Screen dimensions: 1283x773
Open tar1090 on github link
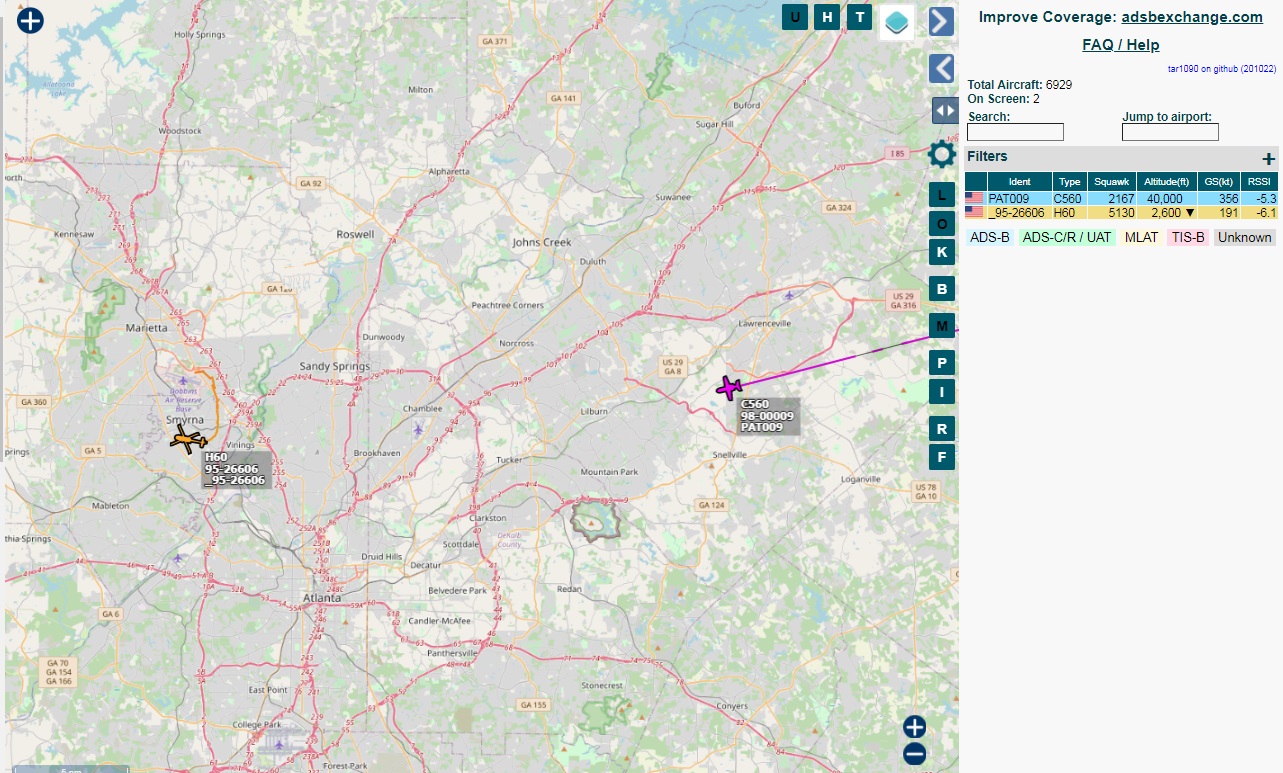click(x=1222, y=69)
